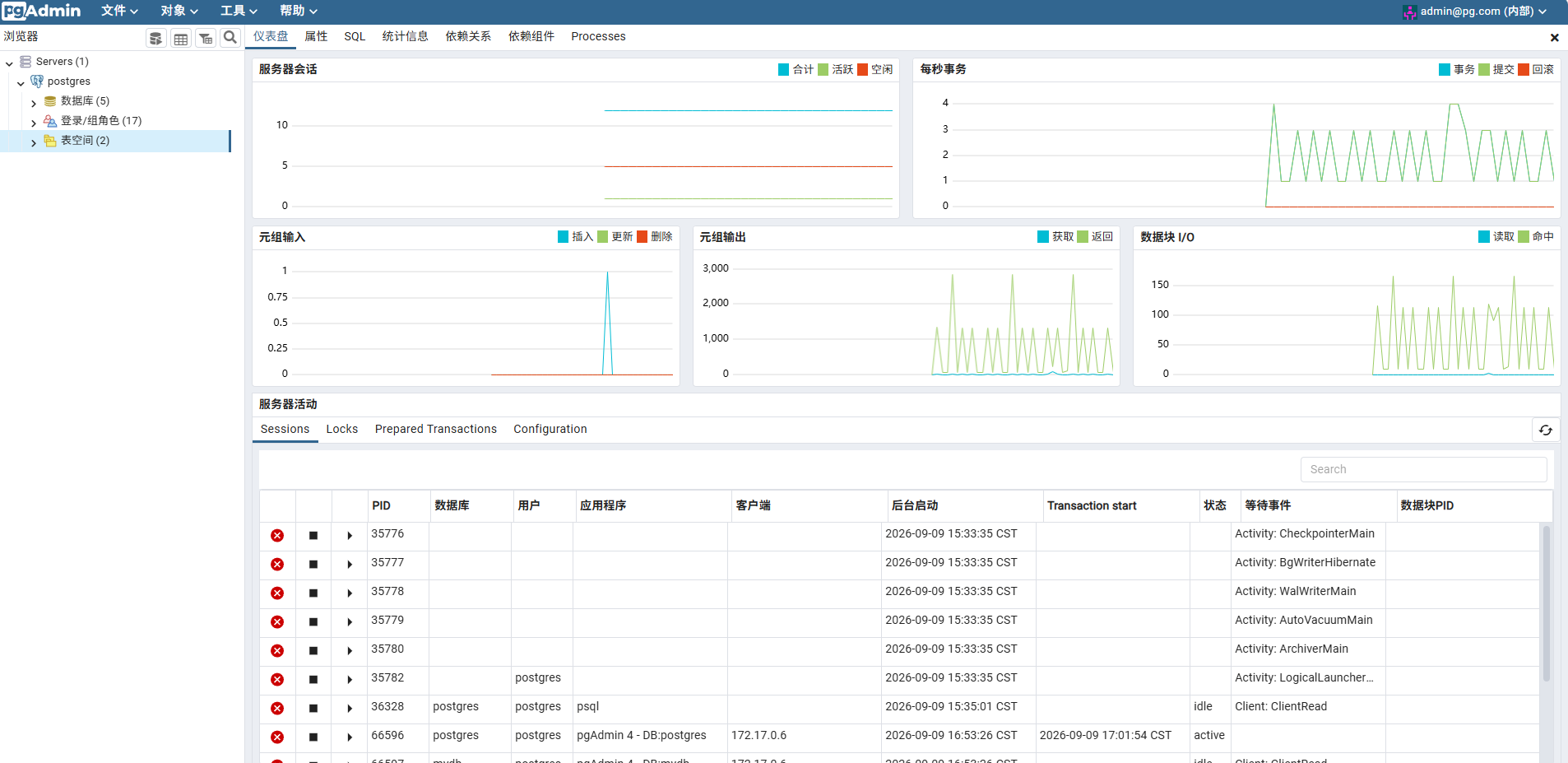Screen dimensions: 1568x763
Task: Open the 工具 menu
Action: point(239,11)
